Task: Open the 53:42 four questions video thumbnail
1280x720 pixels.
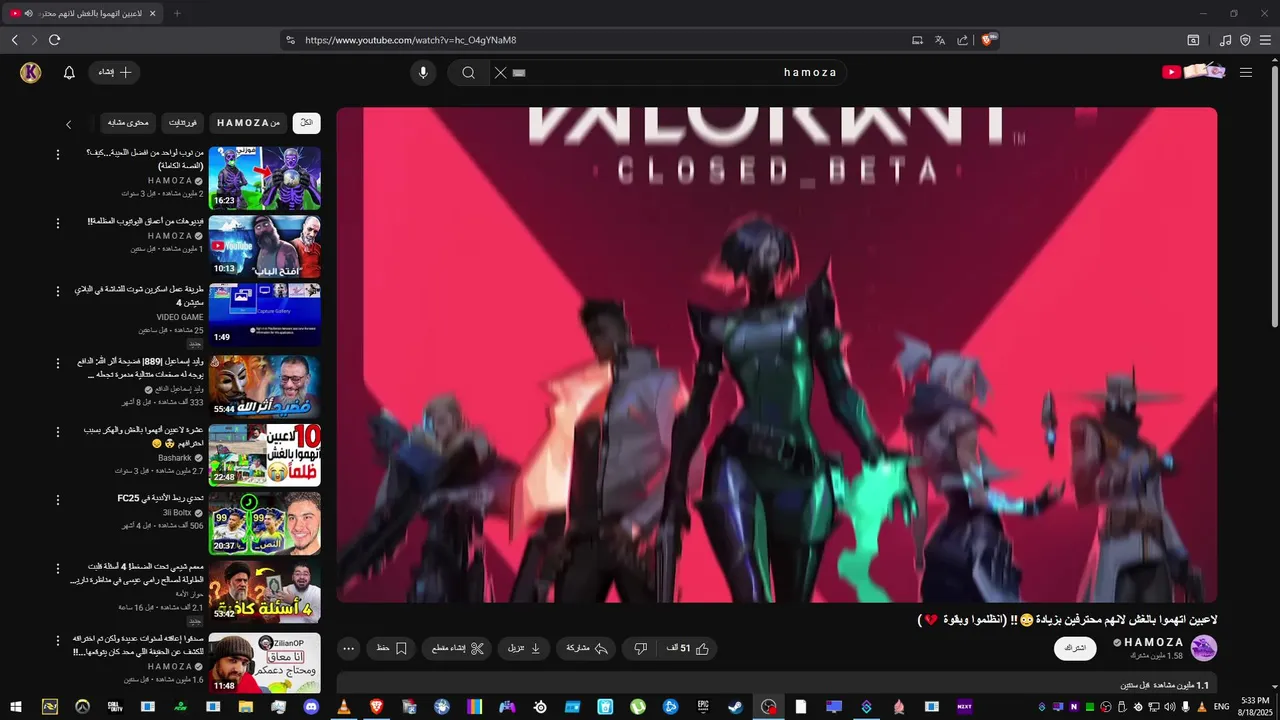Action: [265, 592]
